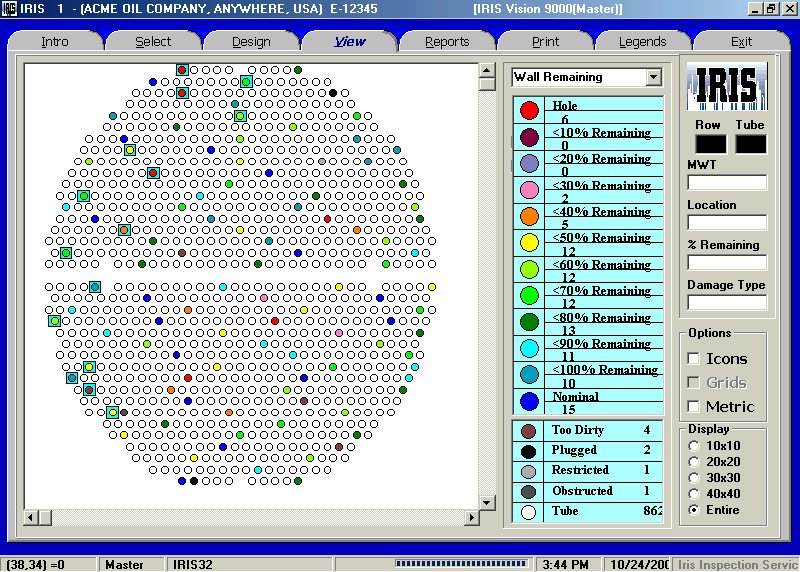Viewport: 800px width, 572px height.
Task: Switch to the Intro tab
Action: pos(55,42)
